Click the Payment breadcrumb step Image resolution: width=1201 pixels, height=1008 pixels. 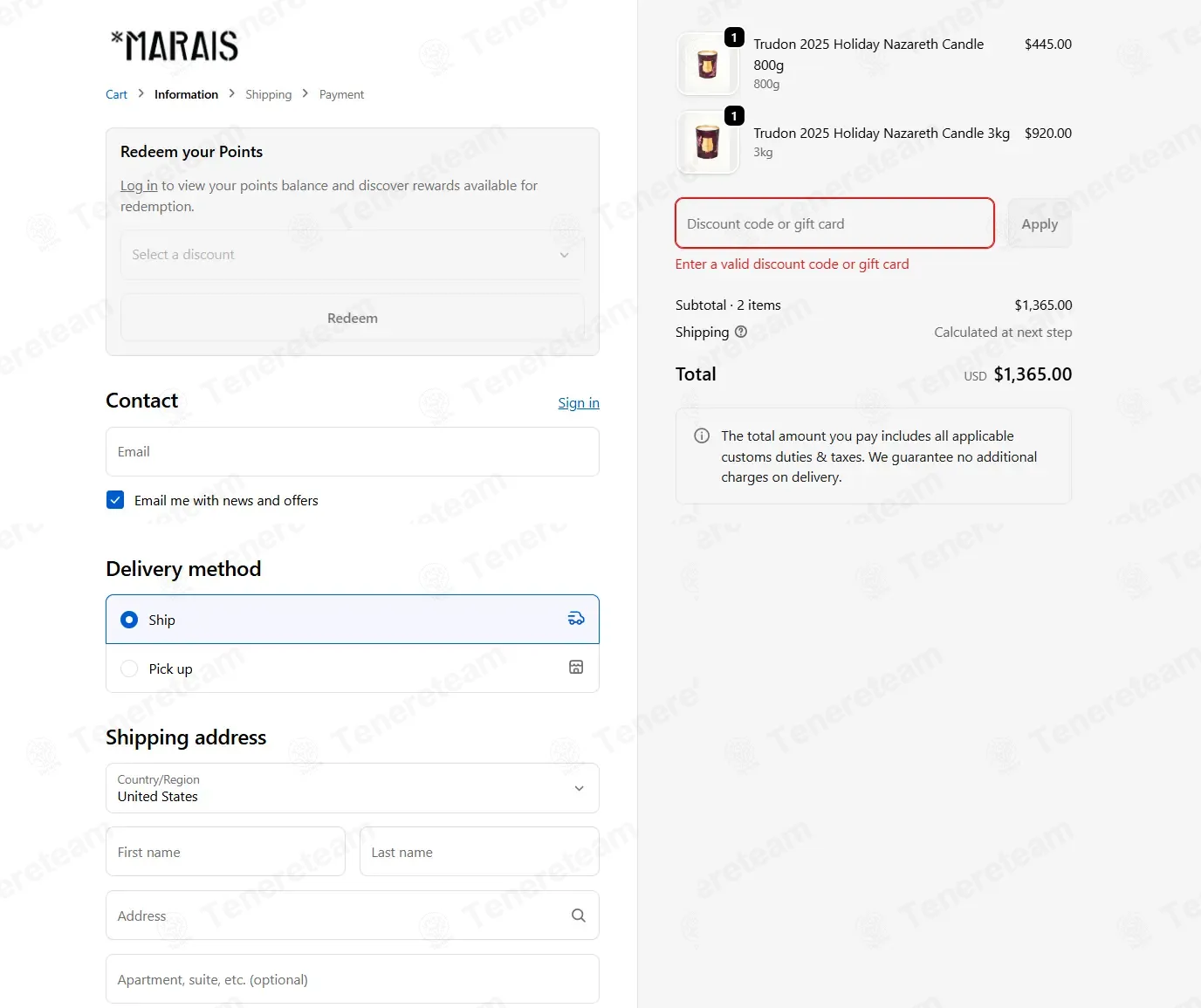341,94
